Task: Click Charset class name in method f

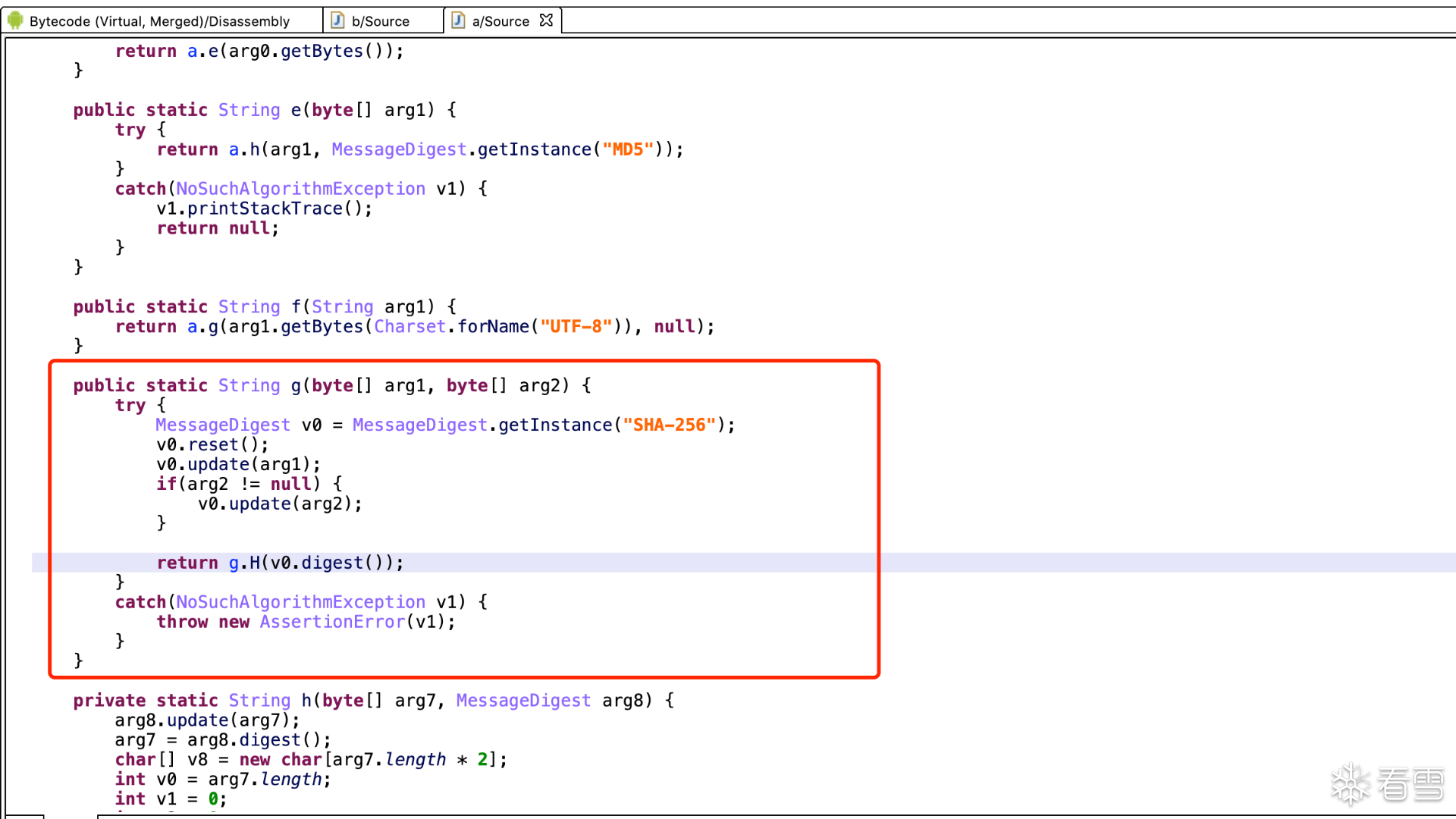Action: (x=409, y=326)
